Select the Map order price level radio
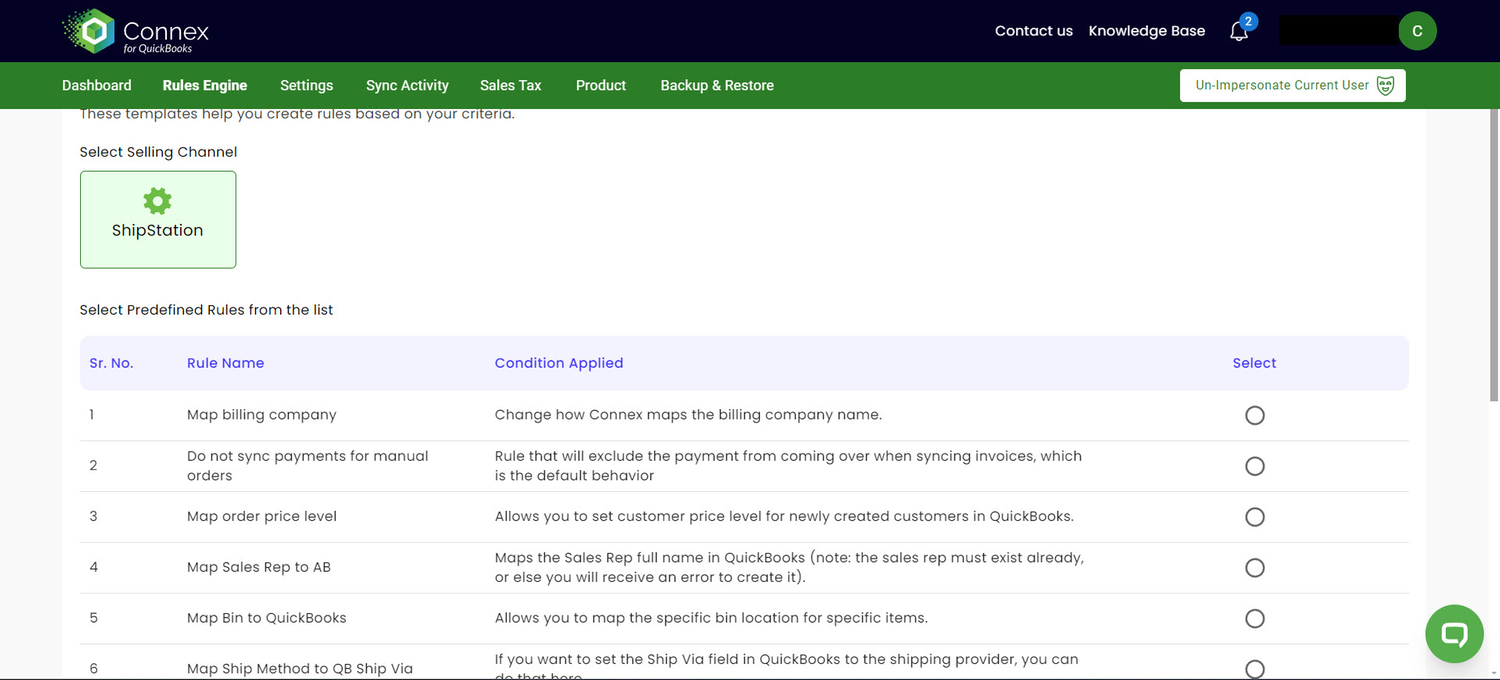This screenshot has height=680, width=1500. (1255, 517)
